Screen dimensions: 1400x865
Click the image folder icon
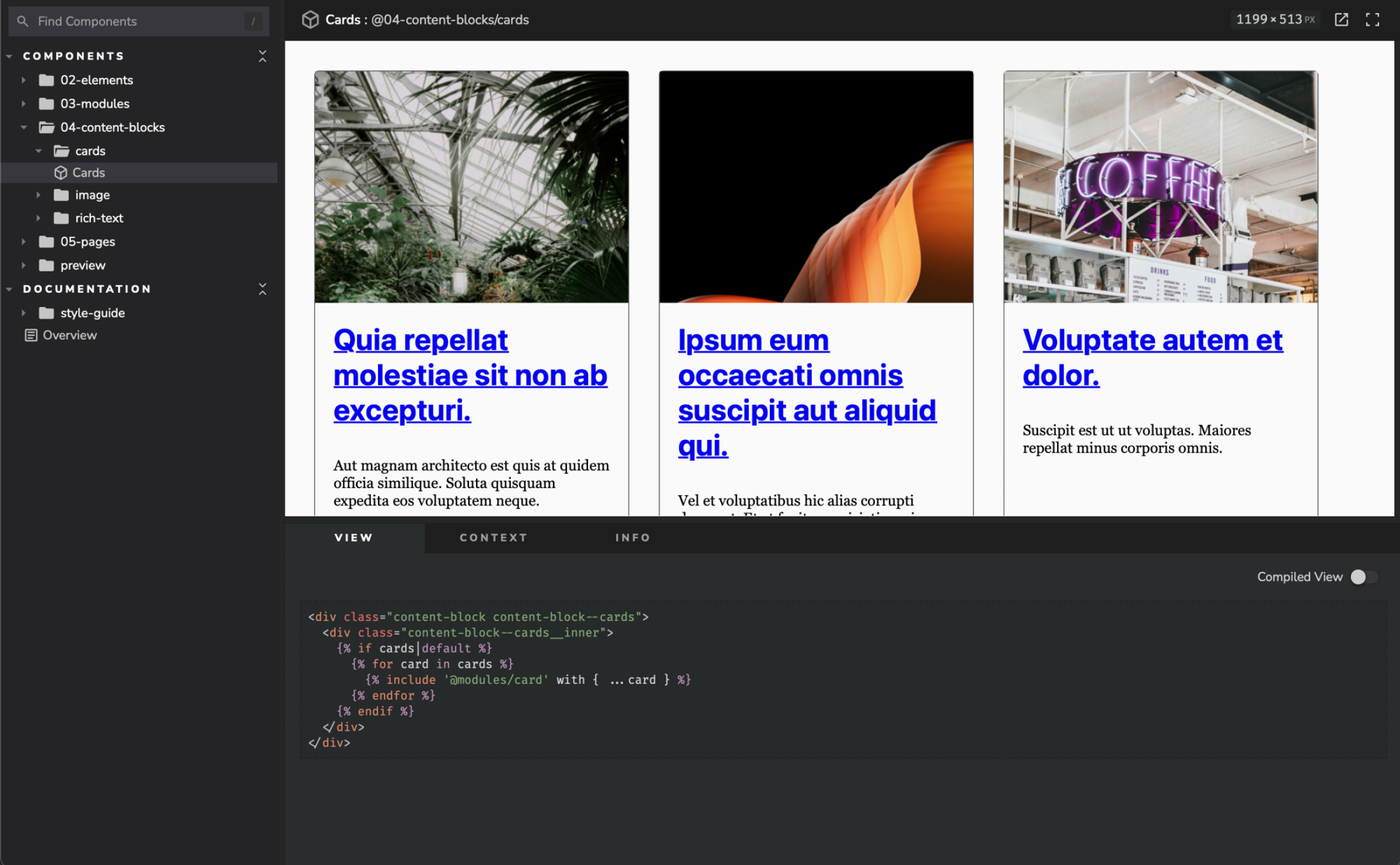pyautogui.click(x=60, y=195)
